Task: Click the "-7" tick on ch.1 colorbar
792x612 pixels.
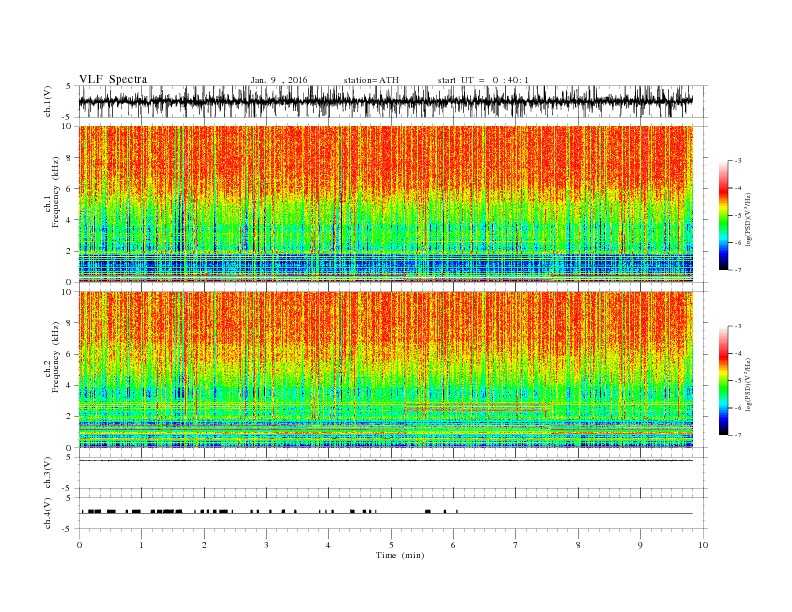Action: pos(738,270)
